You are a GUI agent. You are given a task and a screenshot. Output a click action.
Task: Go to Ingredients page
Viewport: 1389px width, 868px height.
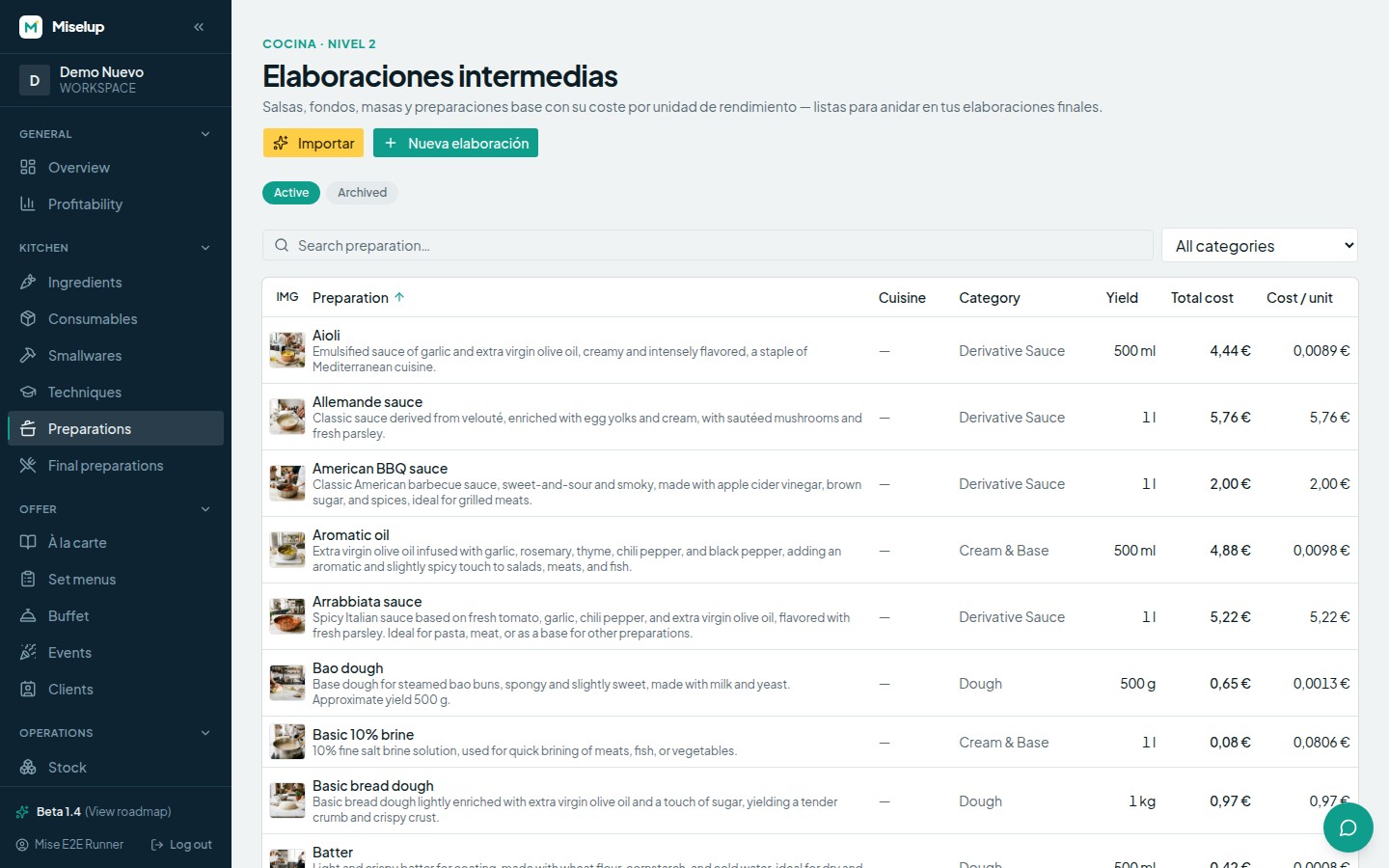tap(116, 283)
